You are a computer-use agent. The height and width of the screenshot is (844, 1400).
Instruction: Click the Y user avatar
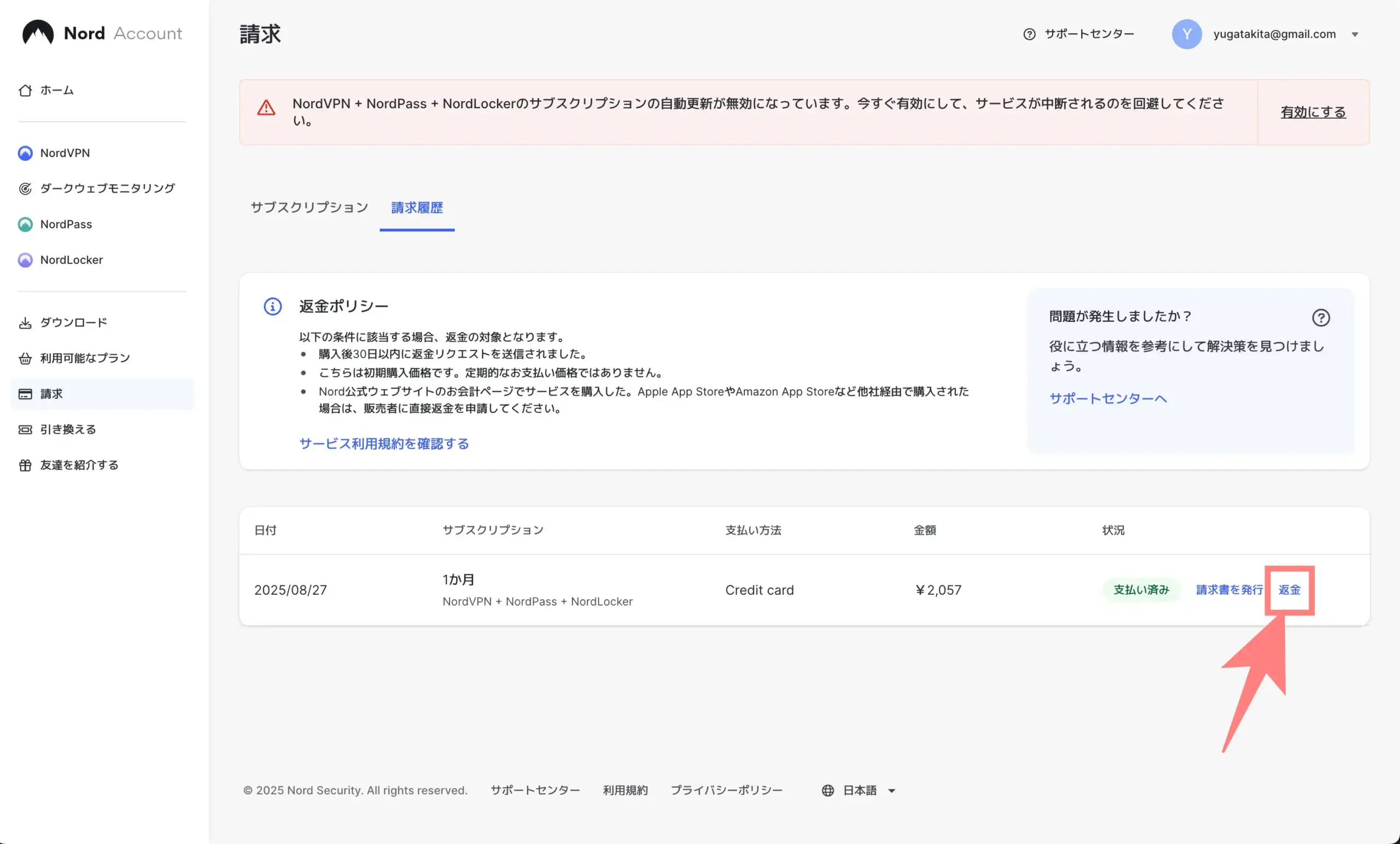tap(1186, 34)
